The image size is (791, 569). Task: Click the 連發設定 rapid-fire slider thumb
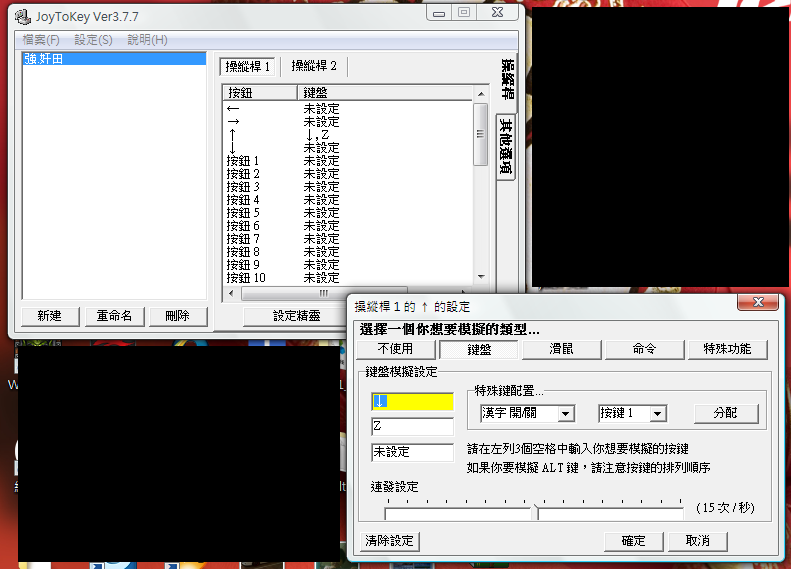pyautogui.click(x=536, y=511)
